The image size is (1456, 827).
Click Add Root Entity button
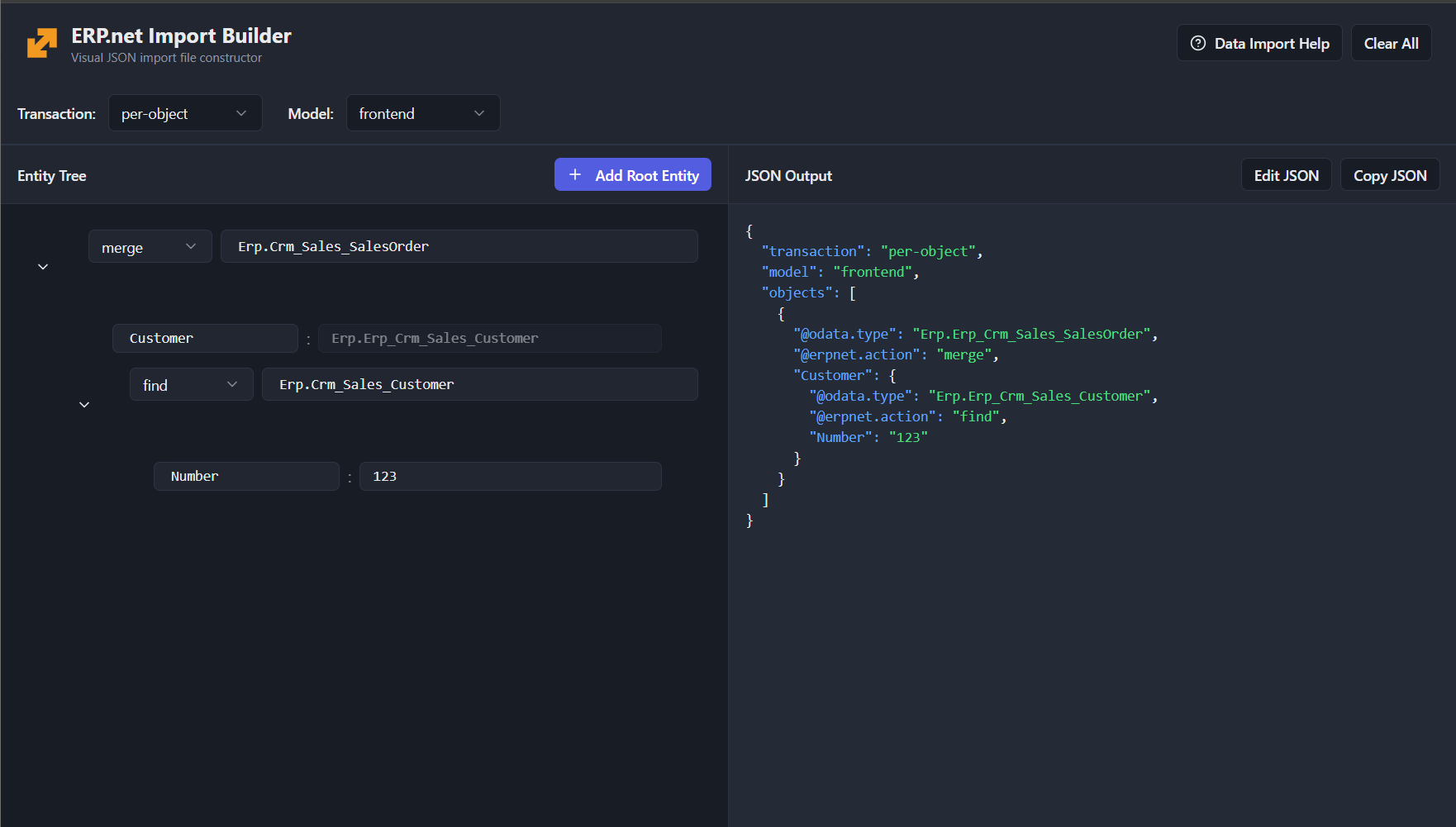pos(633,175)
